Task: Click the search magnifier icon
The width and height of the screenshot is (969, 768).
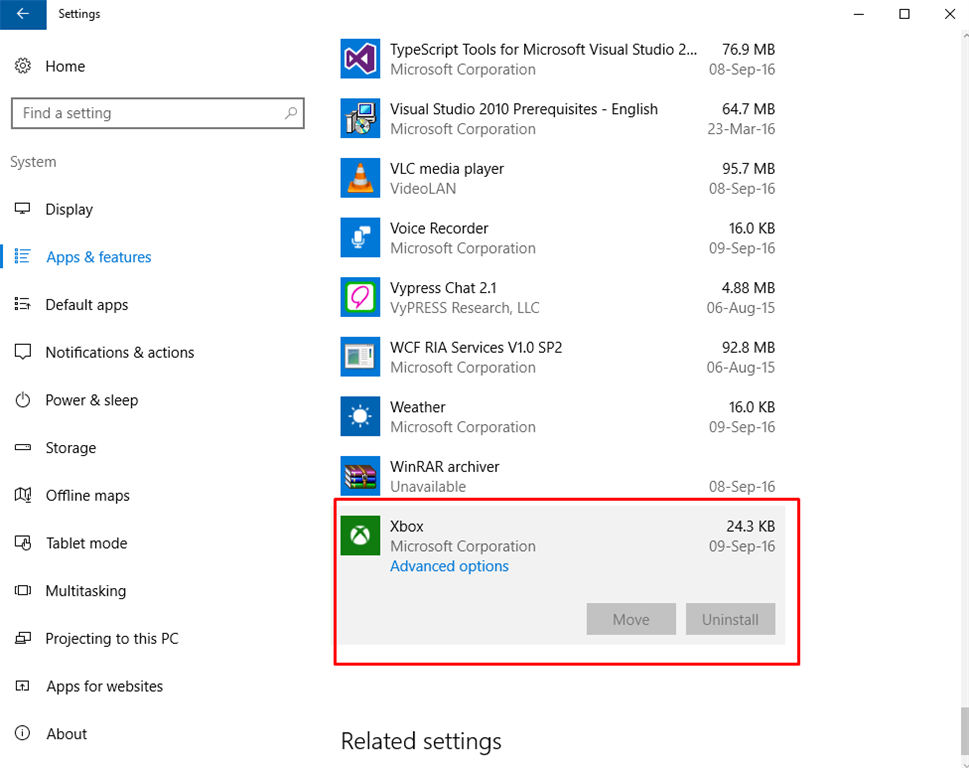Action: (290, 113)
